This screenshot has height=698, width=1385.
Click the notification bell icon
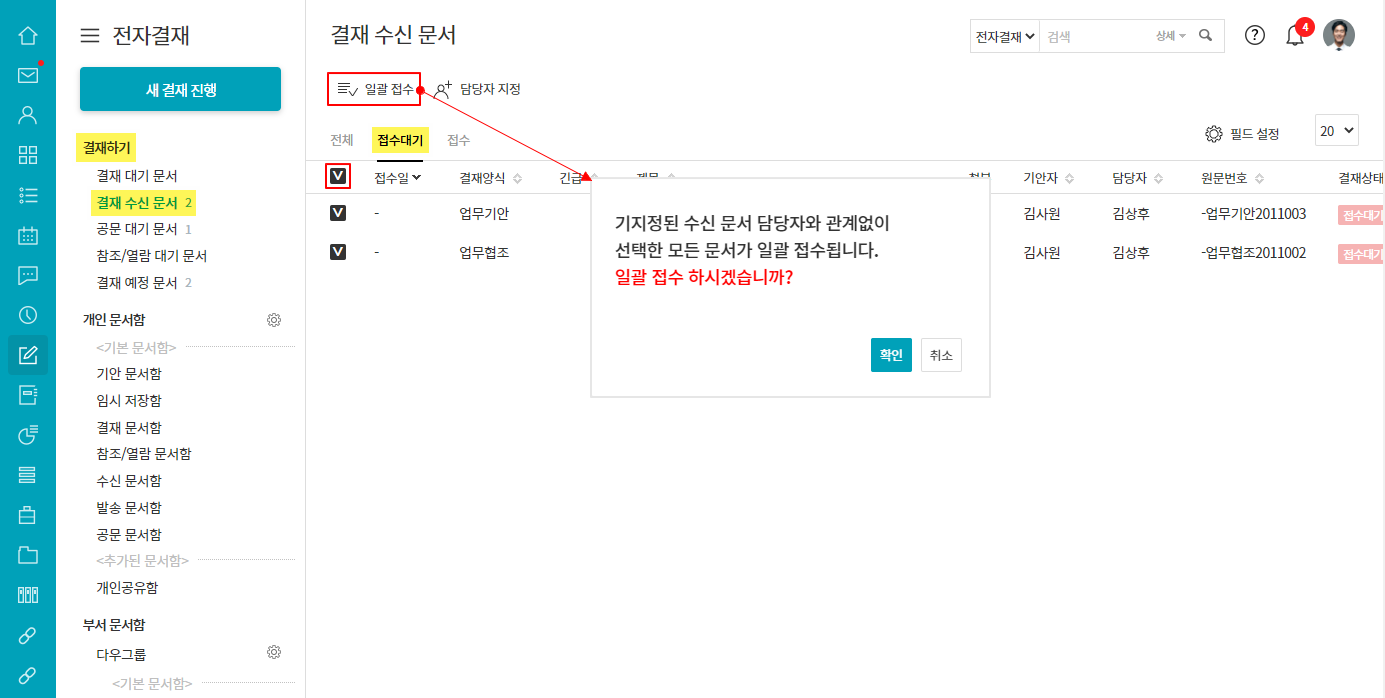(1295, 36)
